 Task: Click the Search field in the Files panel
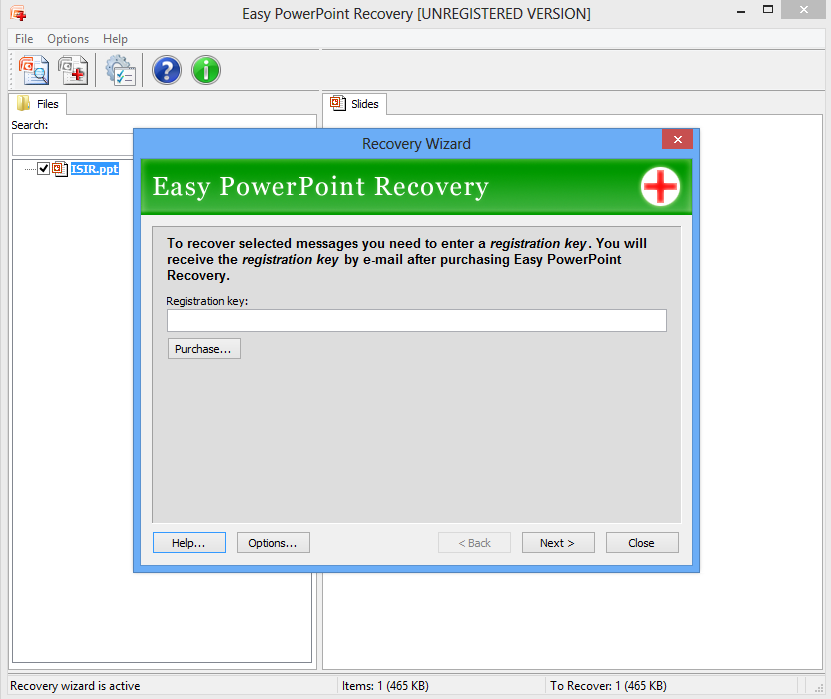(73, 144)
